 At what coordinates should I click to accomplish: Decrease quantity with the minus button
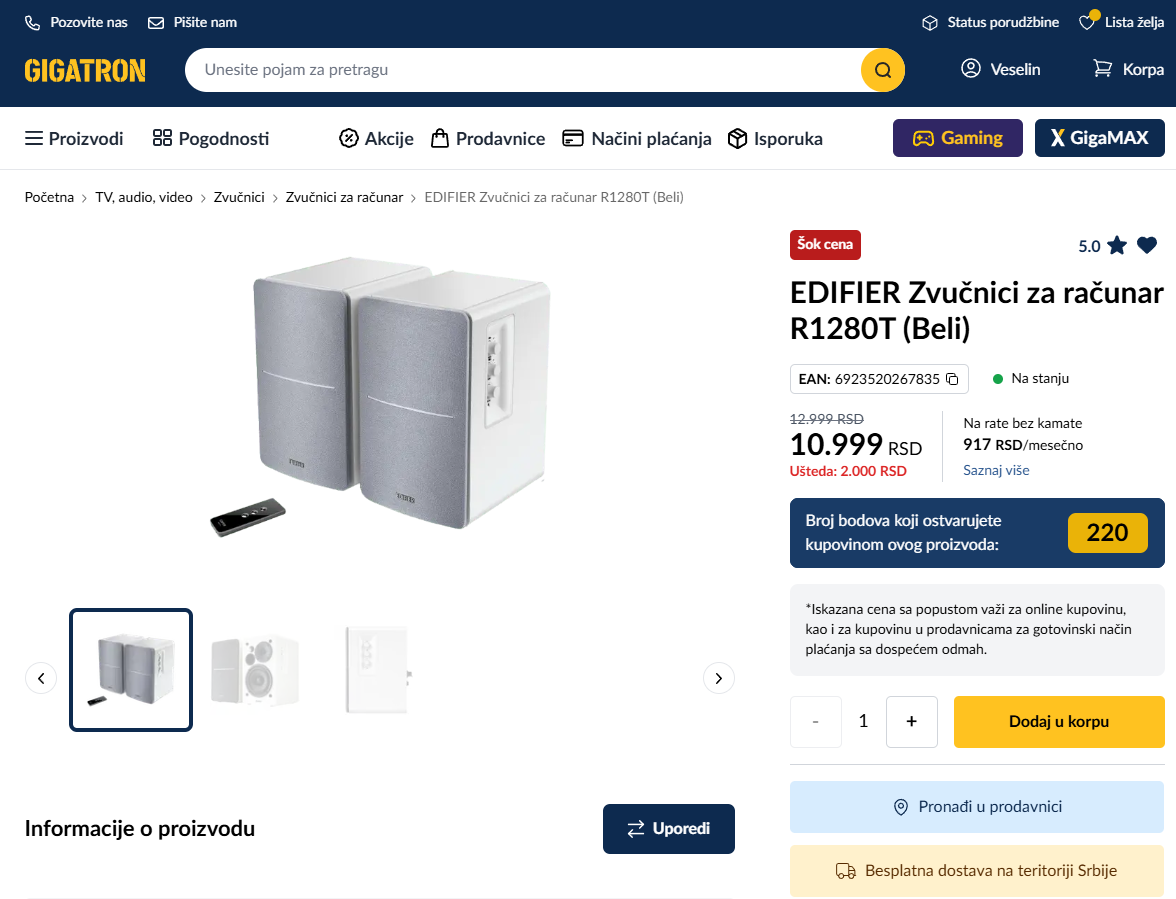[816, 722]
